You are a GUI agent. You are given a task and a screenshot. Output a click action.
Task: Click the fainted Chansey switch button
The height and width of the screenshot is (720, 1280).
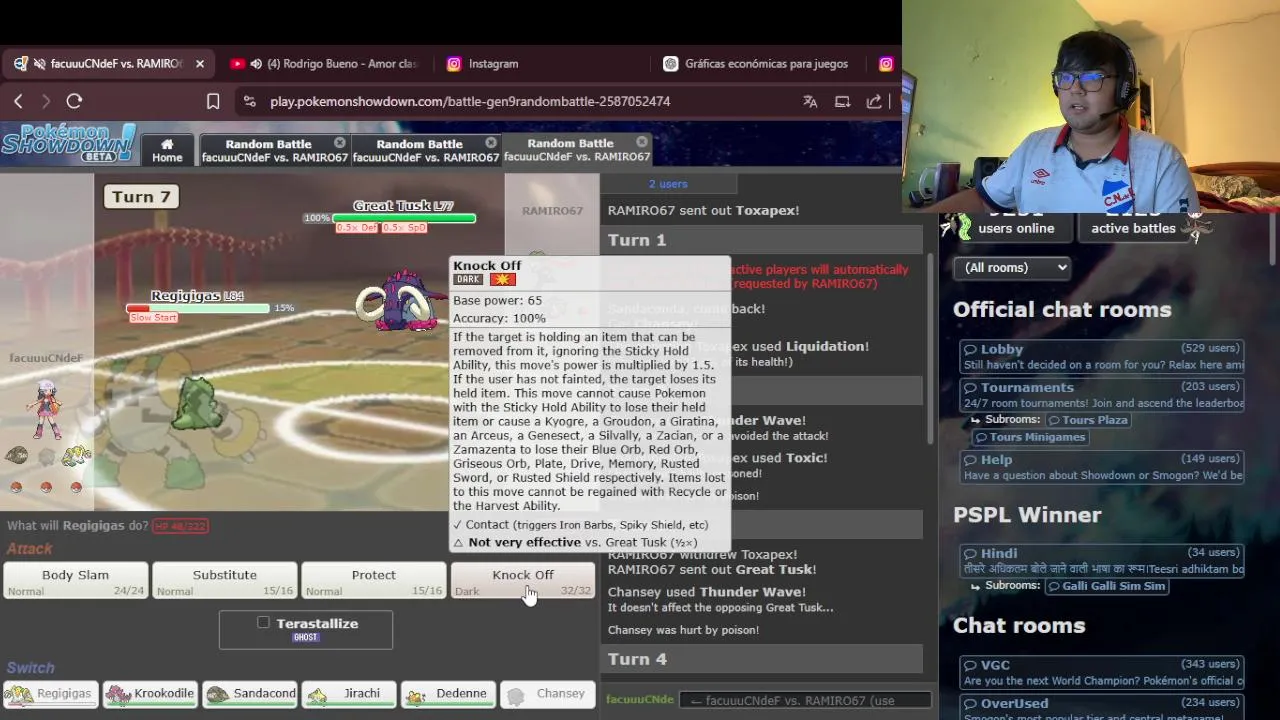tap(547, 694)
